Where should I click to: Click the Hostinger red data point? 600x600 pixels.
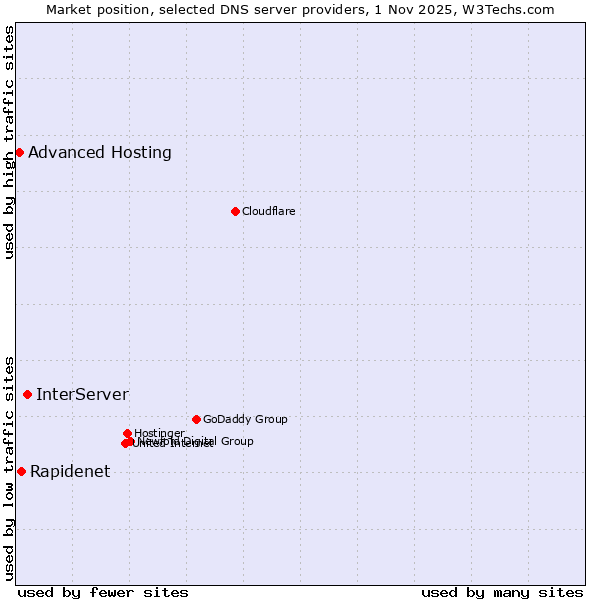[127, 433]
